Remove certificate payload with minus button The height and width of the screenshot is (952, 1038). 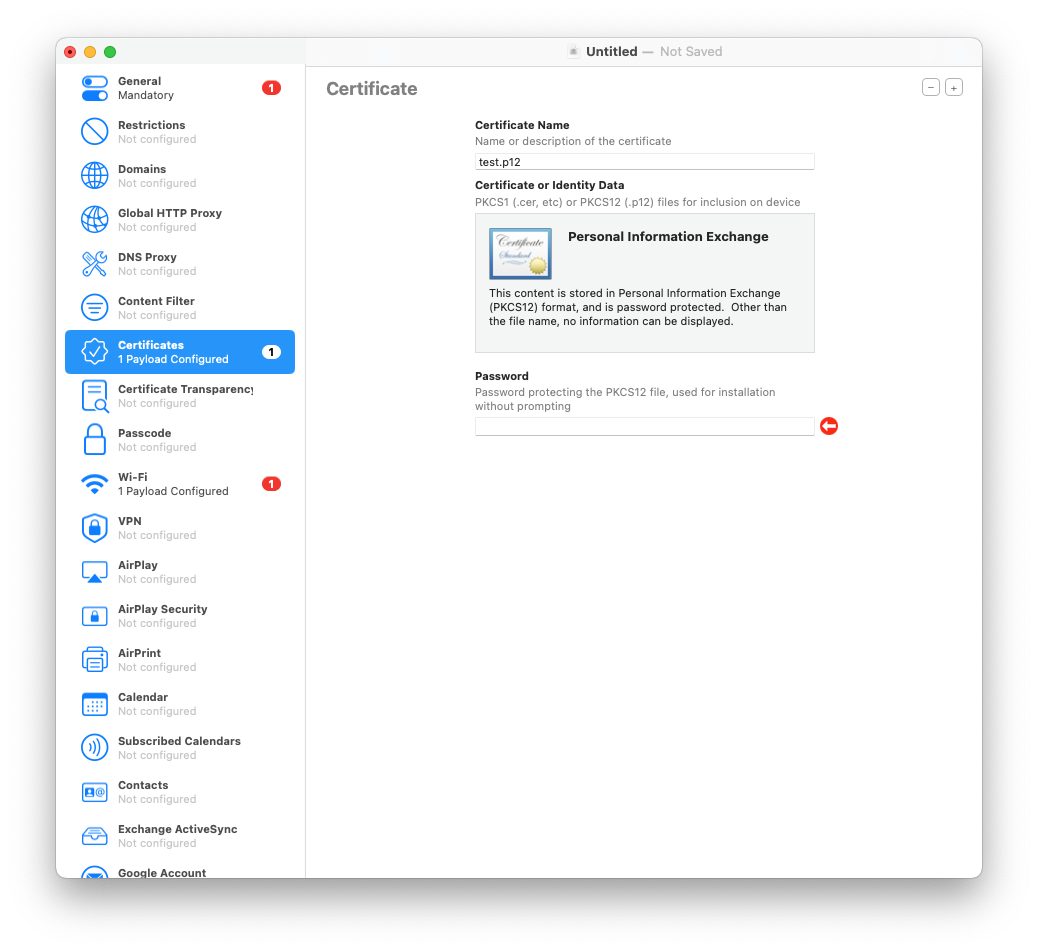931,87
